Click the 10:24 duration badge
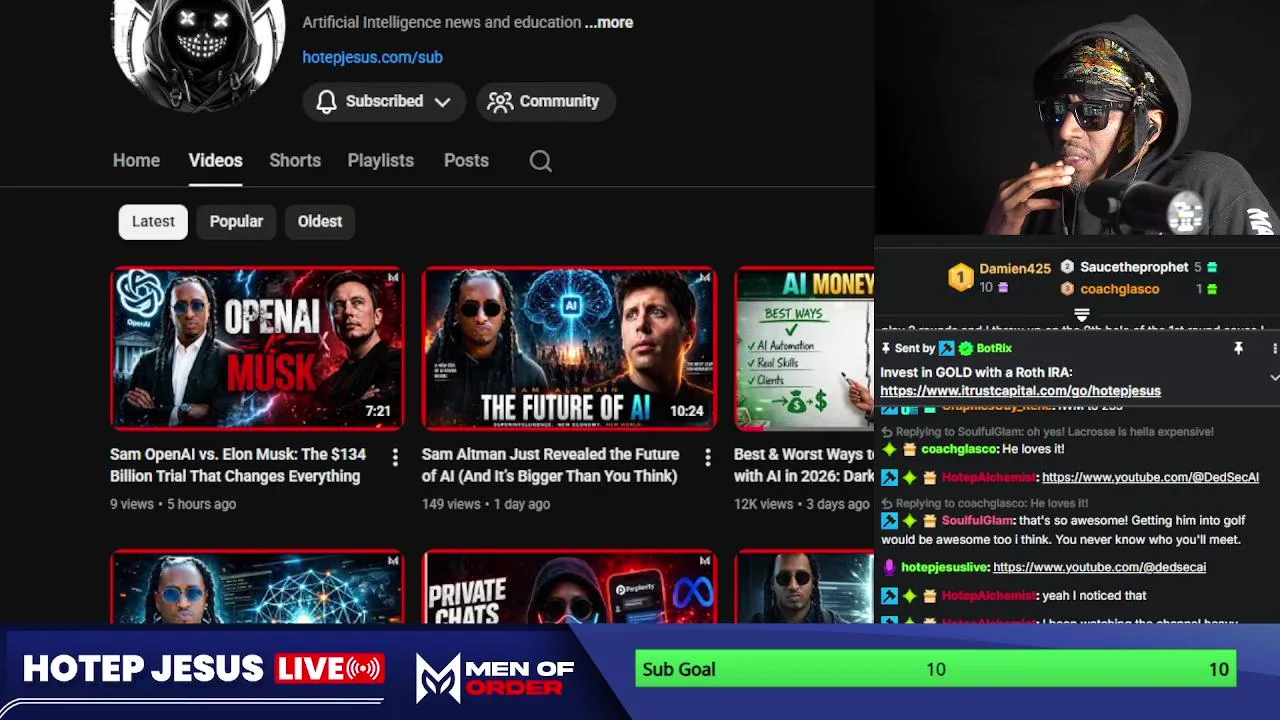This screenshot has height=720, width=1280. [x=686, y=411]
